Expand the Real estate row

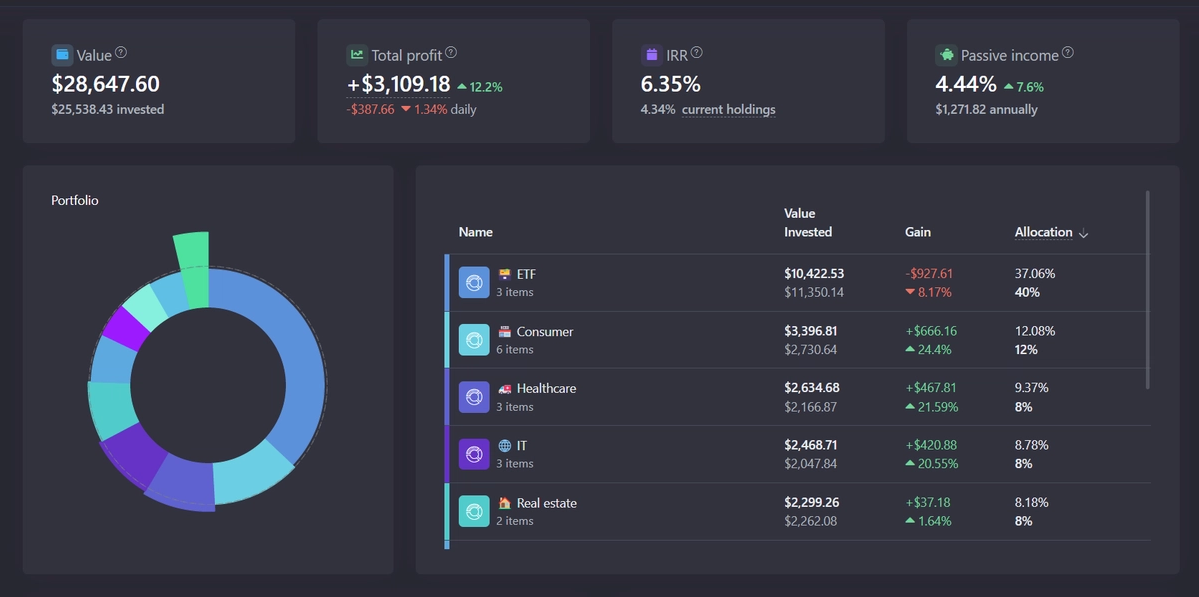(x=798, y=512)
